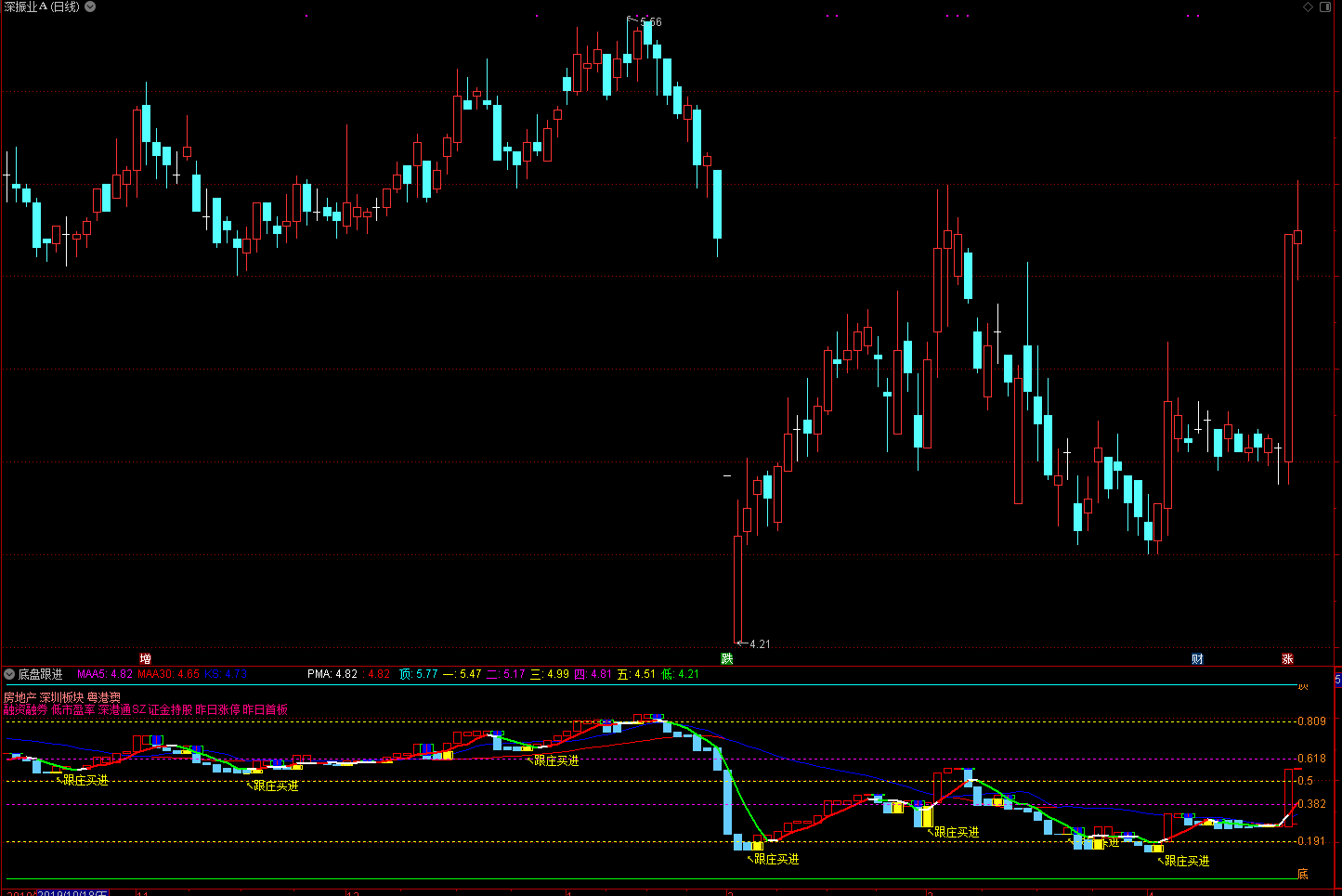The height and width of the screenshot is (896, 1342).
Task: Click the 0.5 level label
Action: tap(1306, 781)
